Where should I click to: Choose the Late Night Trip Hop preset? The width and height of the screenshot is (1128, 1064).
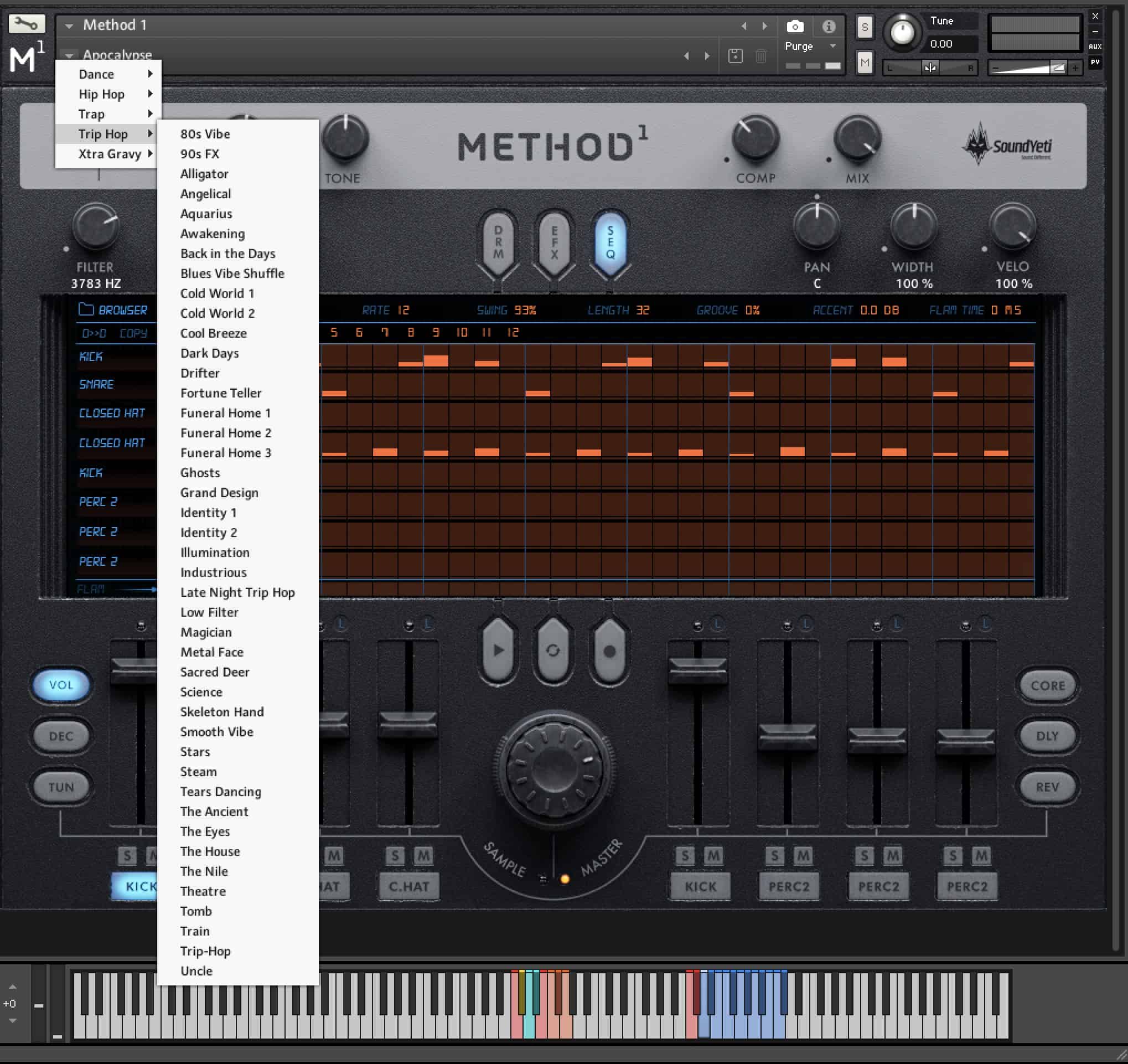tap(238, 592)
